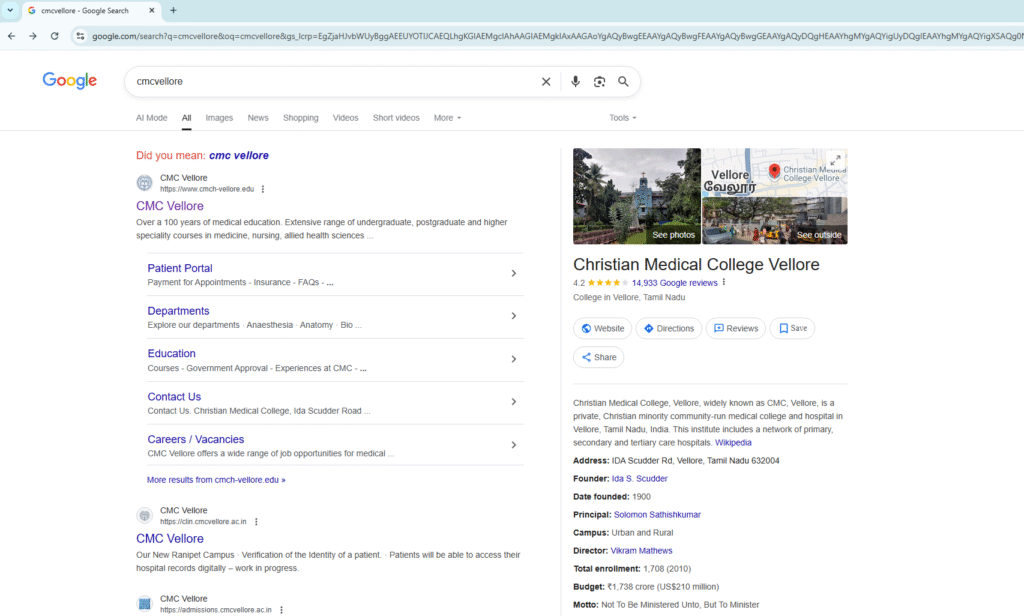Click the Directions button

[669, 329]
